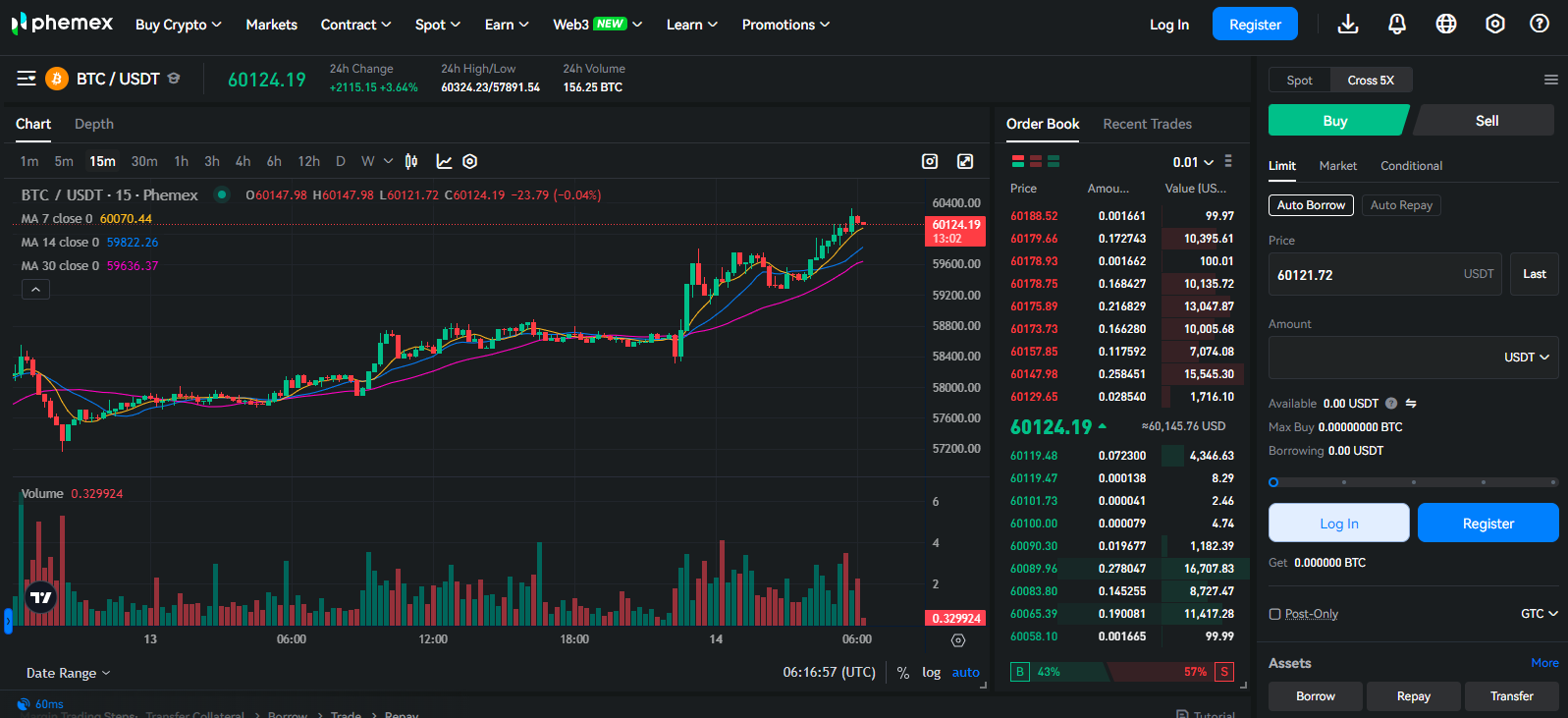1568x718 pixels.
Task: Click the info icon next to Available balance
Action: coord(1391,404)
